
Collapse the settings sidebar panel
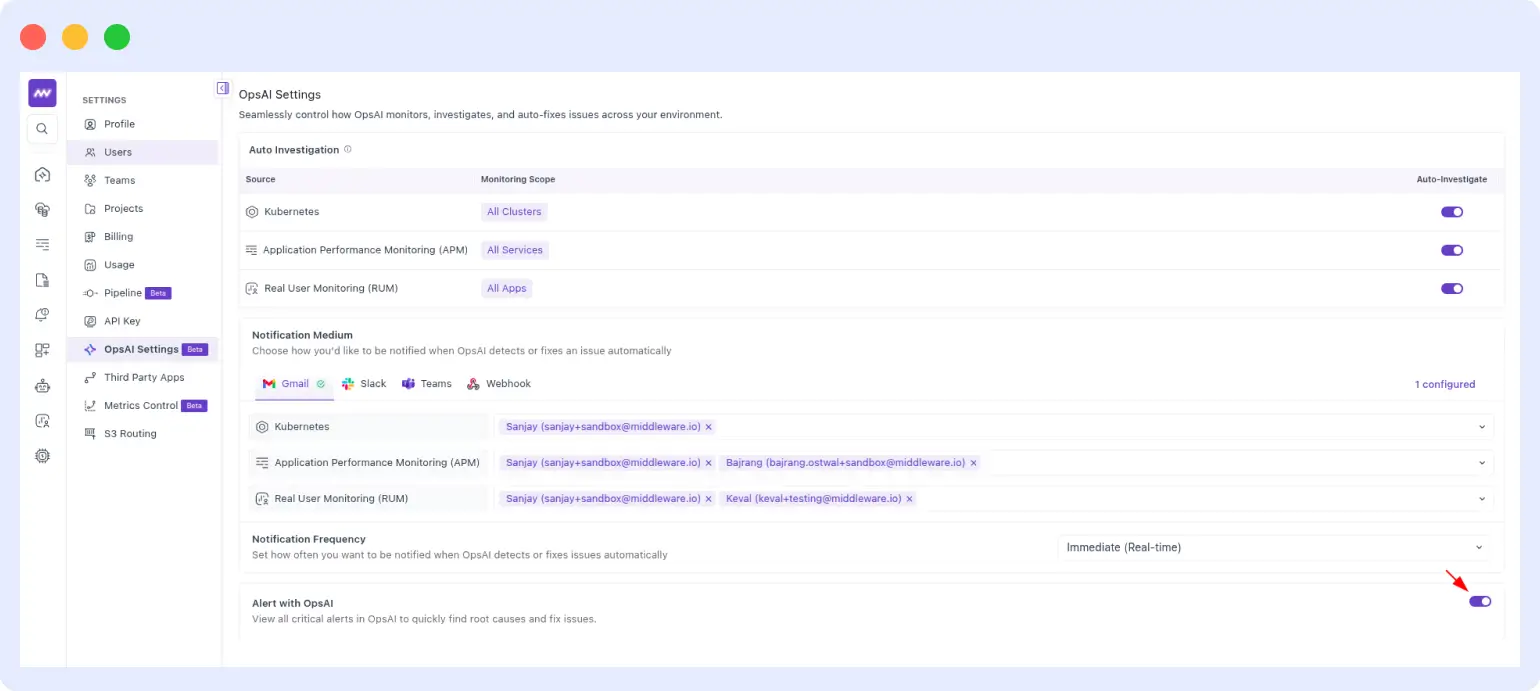(223, 88)
